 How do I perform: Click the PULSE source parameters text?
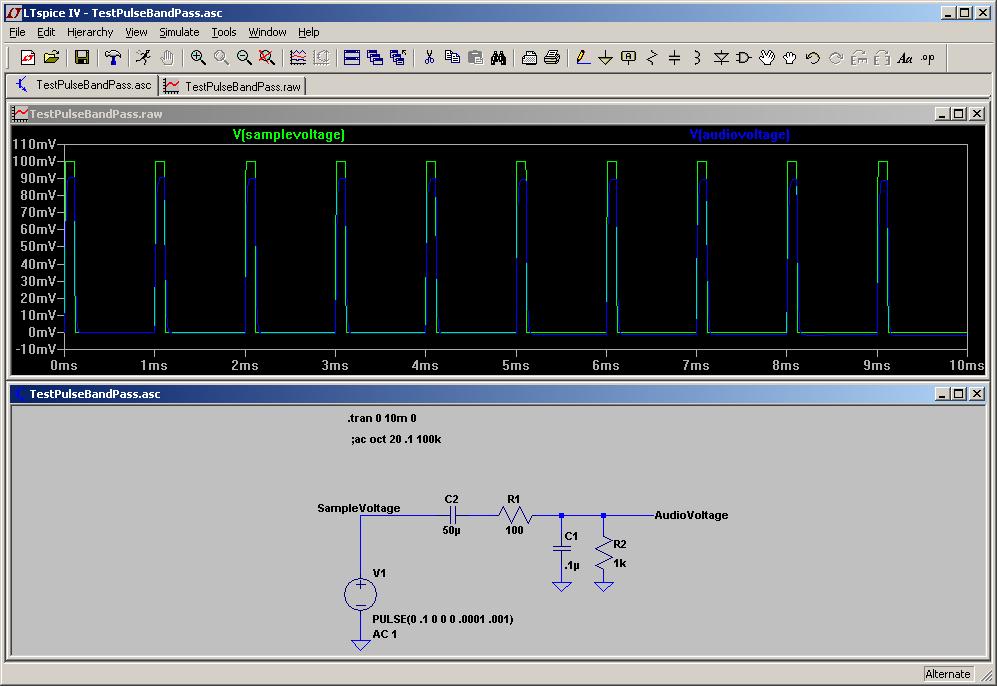coord(442,619)
